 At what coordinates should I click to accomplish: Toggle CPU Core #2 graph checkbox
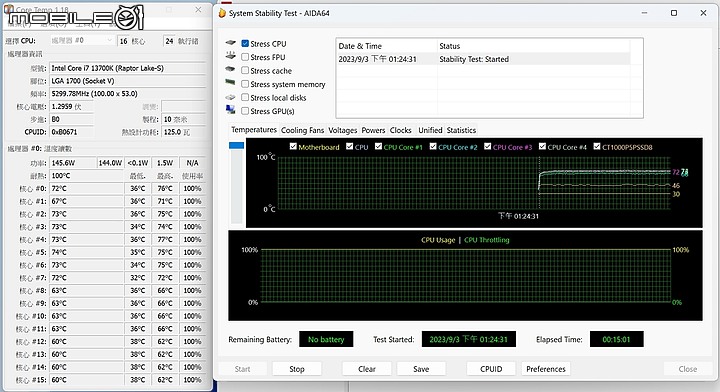point(433,146)
